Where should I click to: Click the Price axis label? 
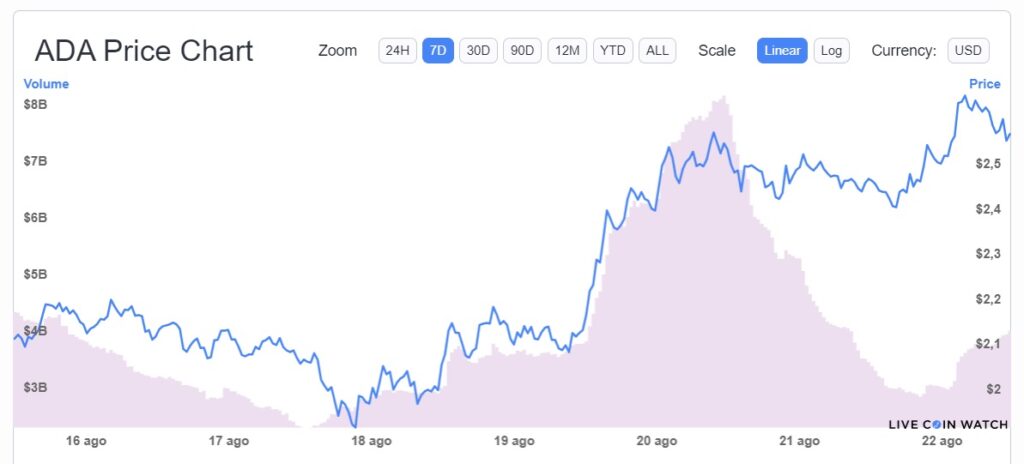[x=984, y=84]
